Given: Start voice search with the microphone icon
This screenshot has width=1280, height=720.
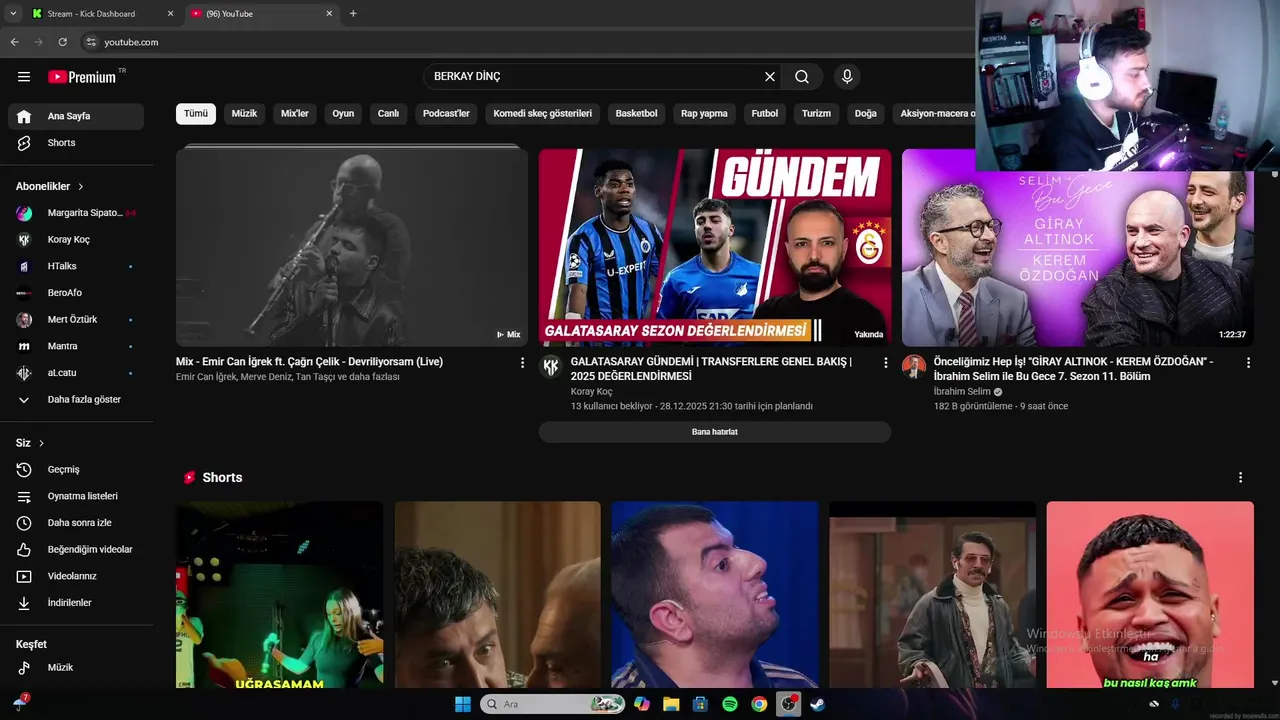Looking at the screenshot, I should tap(847, 77).
